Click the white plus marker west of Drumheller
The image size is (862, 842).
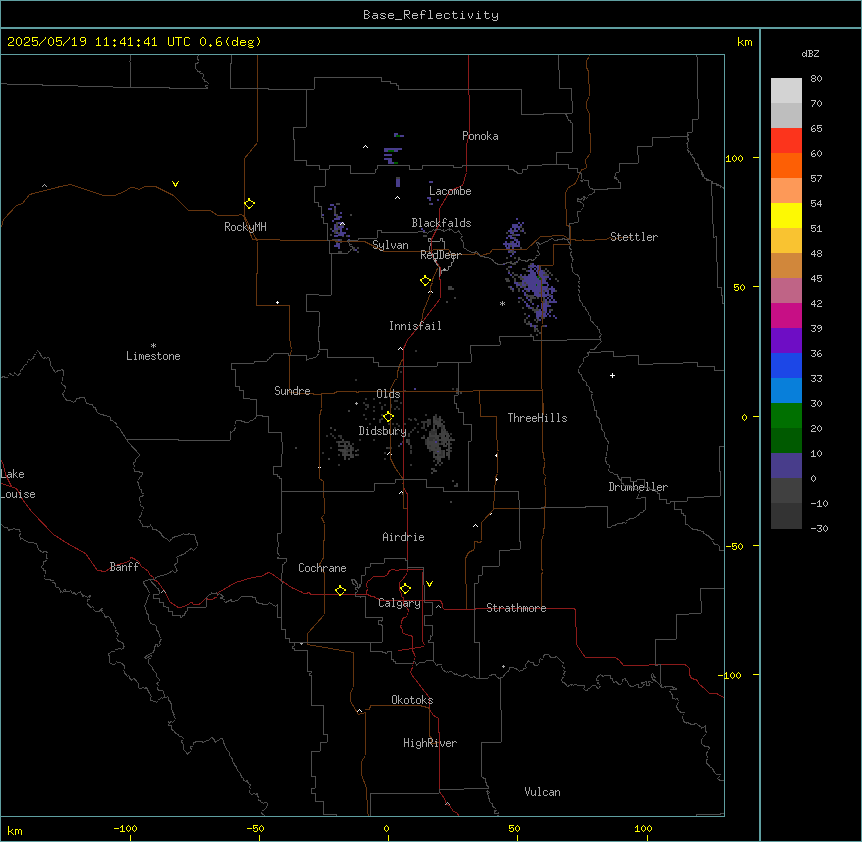coord(612,375)
